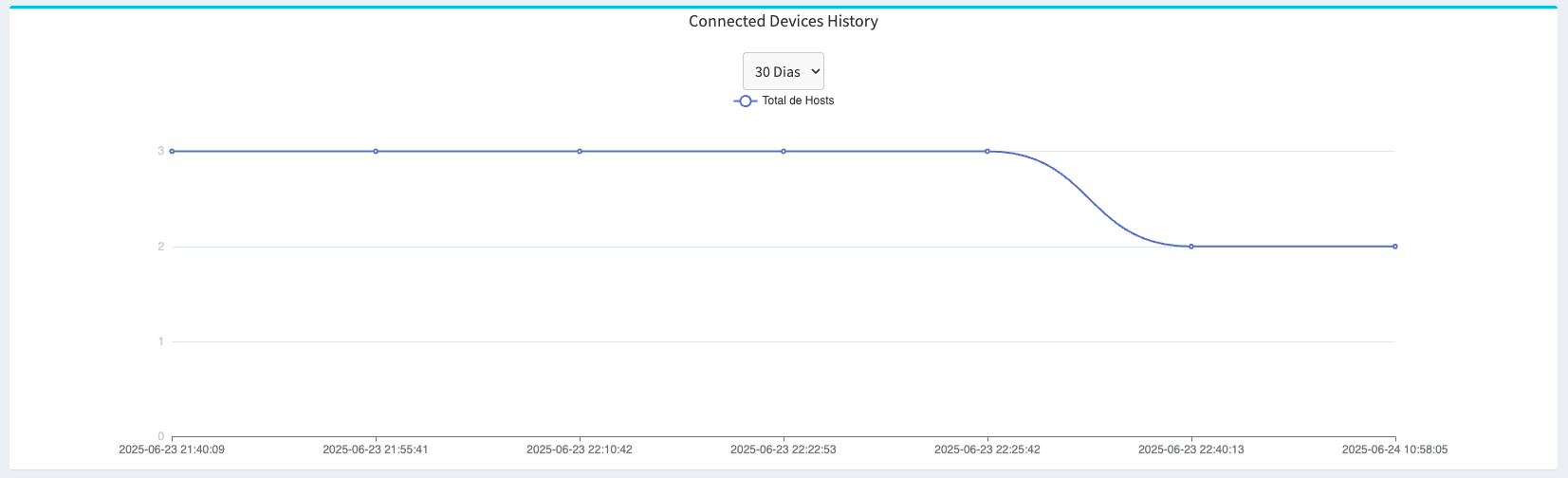Click the y-axis label 0

(x=161, y=436)
